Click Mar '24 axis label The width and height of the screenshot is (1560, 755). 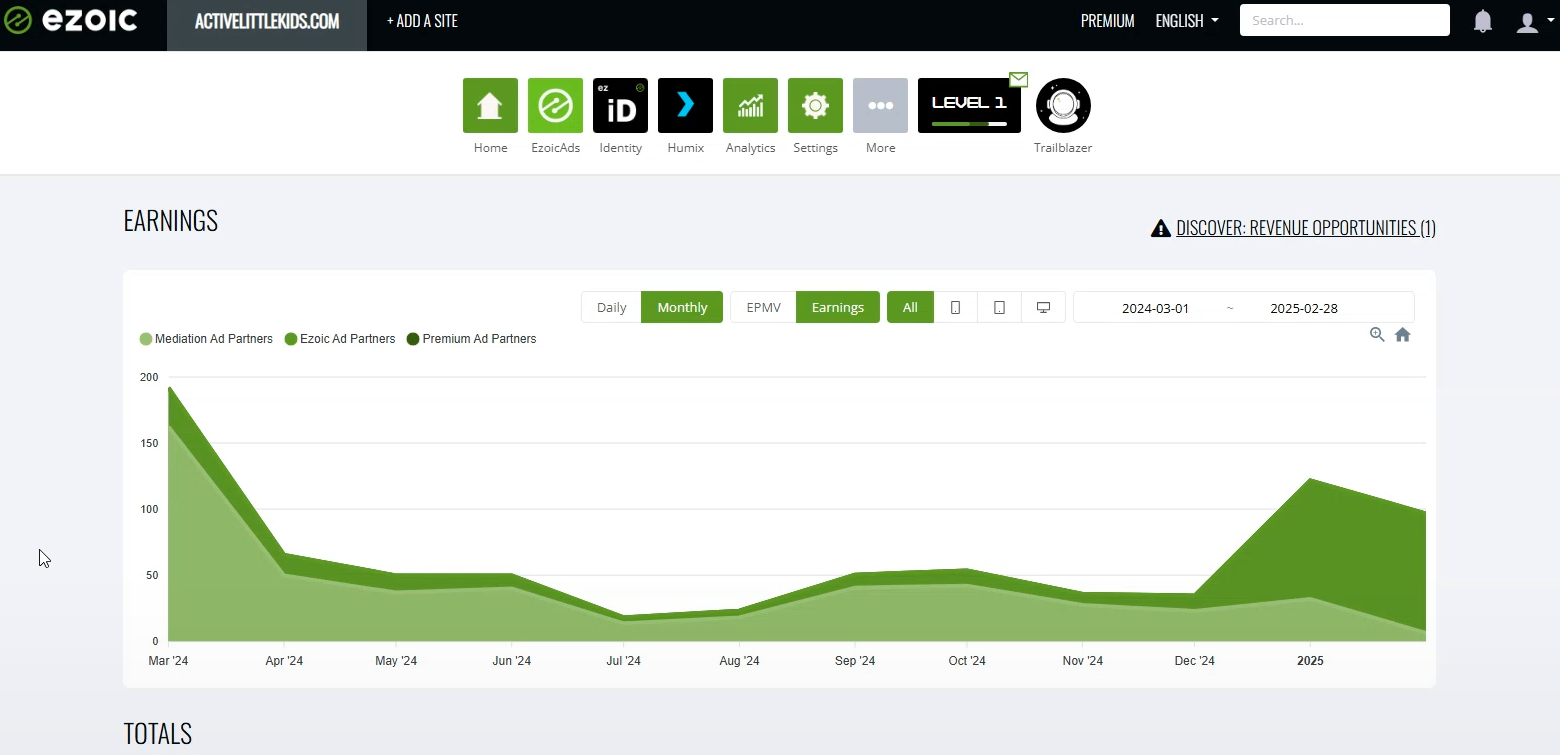click(x=168, y=661)
